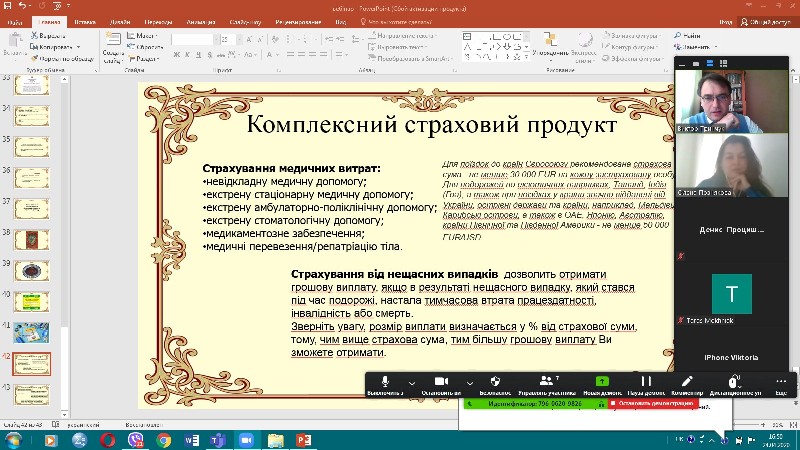Image resolution: width=800 pixels, height=450 pixels.
Task: Mute the microphone in Zoom toolbar
Action: point(385,381)
